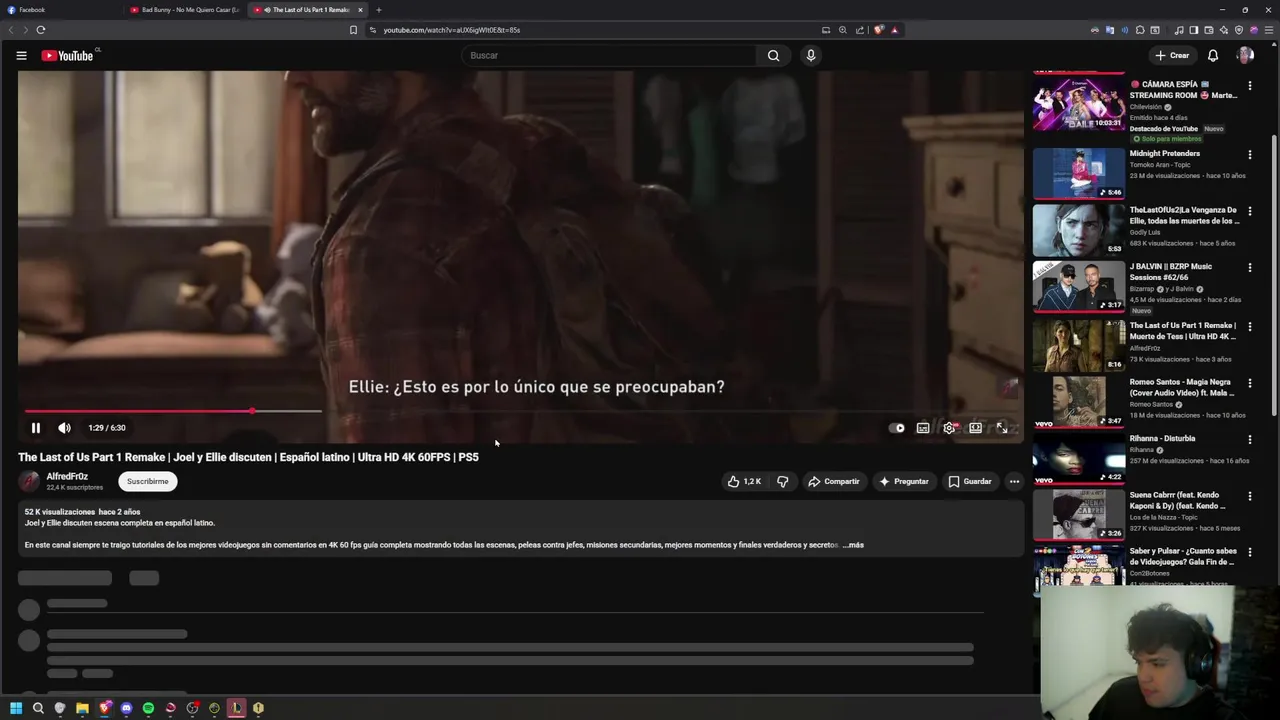The image size is (1280, 720).
Task: Open options for Suena Cabrrr video
Action: coord(1249,497)
